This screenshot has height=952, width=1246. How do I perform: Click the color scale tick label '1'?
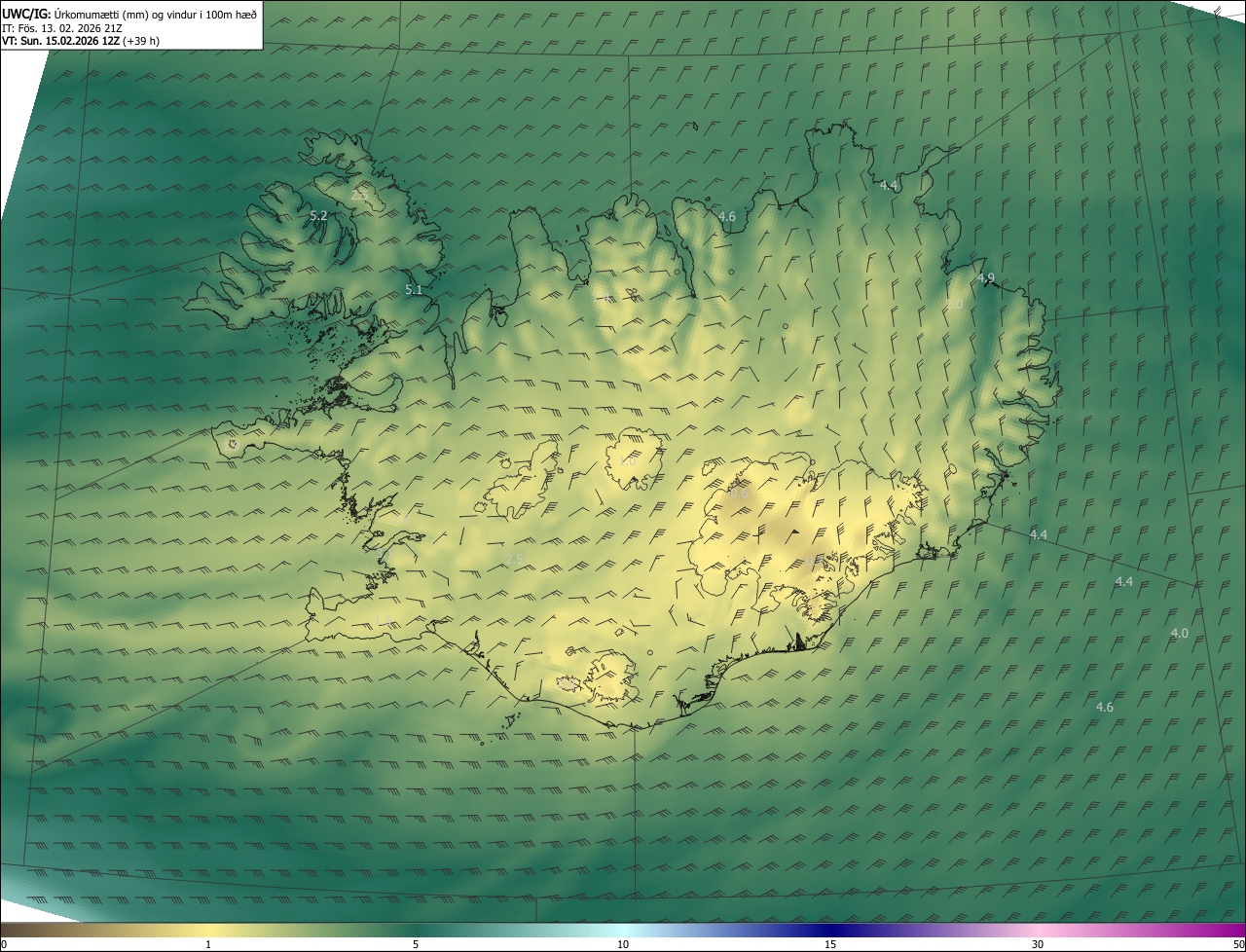pyautogui.click(x=208, y=944)
